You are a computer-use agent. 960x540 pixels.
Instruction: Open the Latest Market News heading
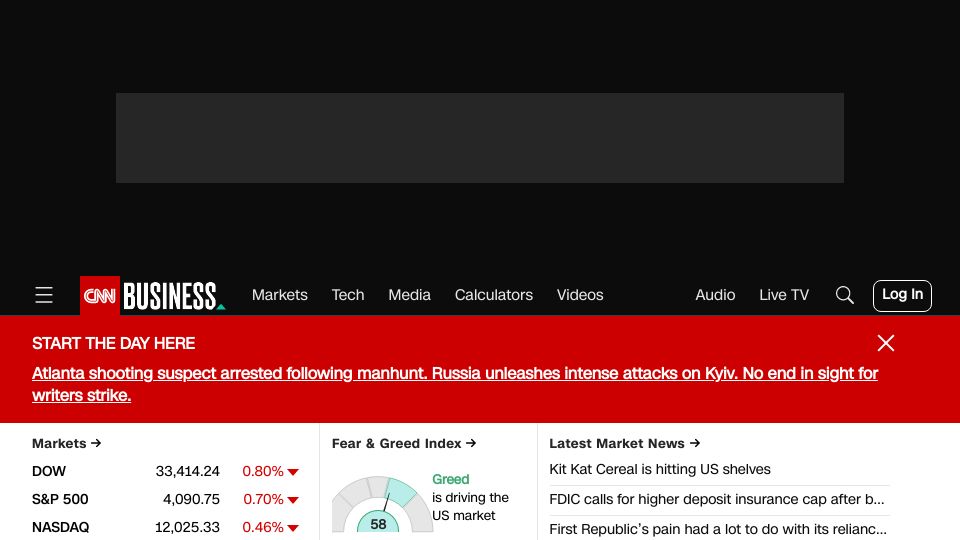(624, 443)
